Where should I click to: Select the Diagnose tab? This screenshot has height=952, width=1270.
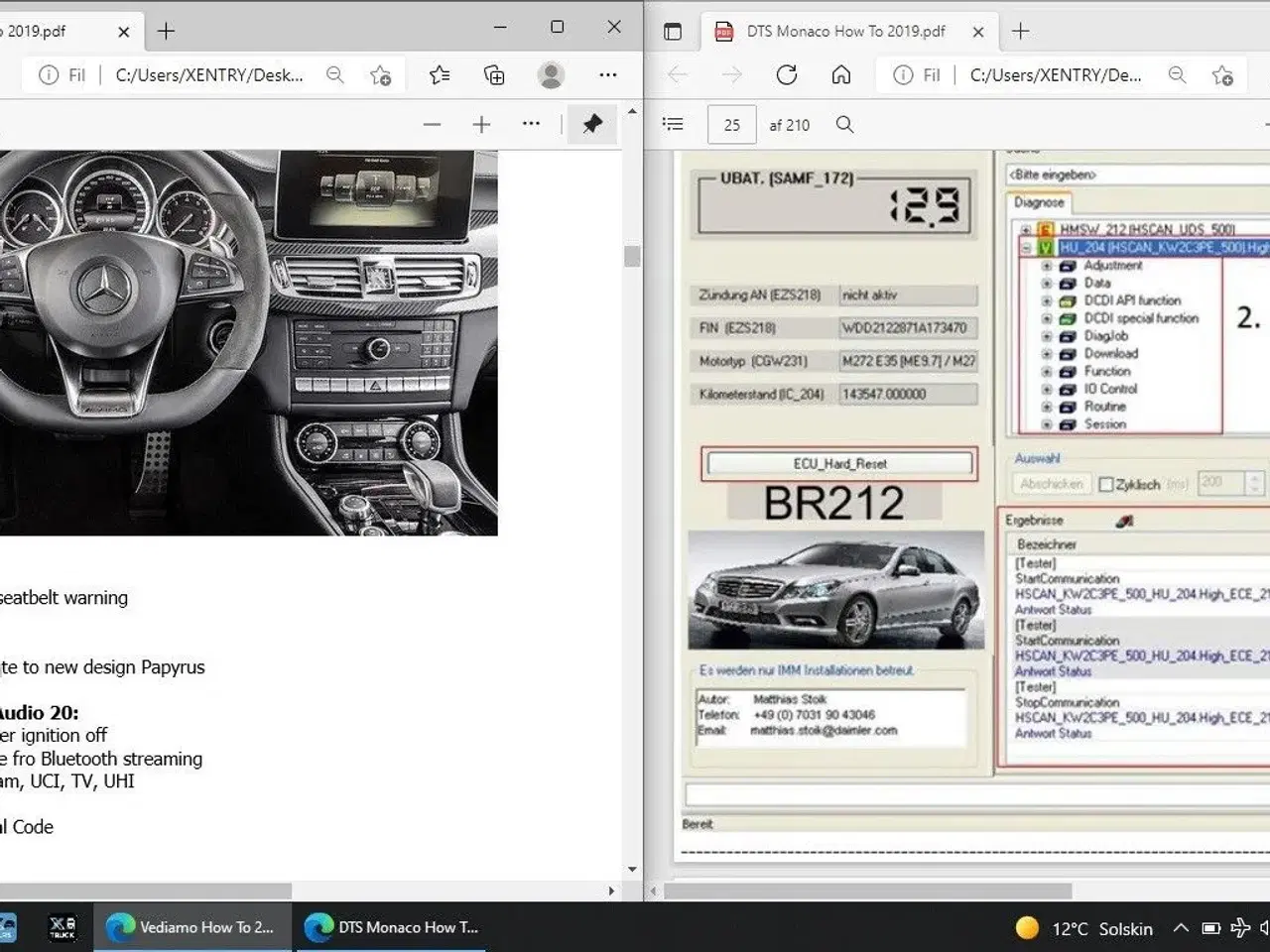(x=1039, y=202)
